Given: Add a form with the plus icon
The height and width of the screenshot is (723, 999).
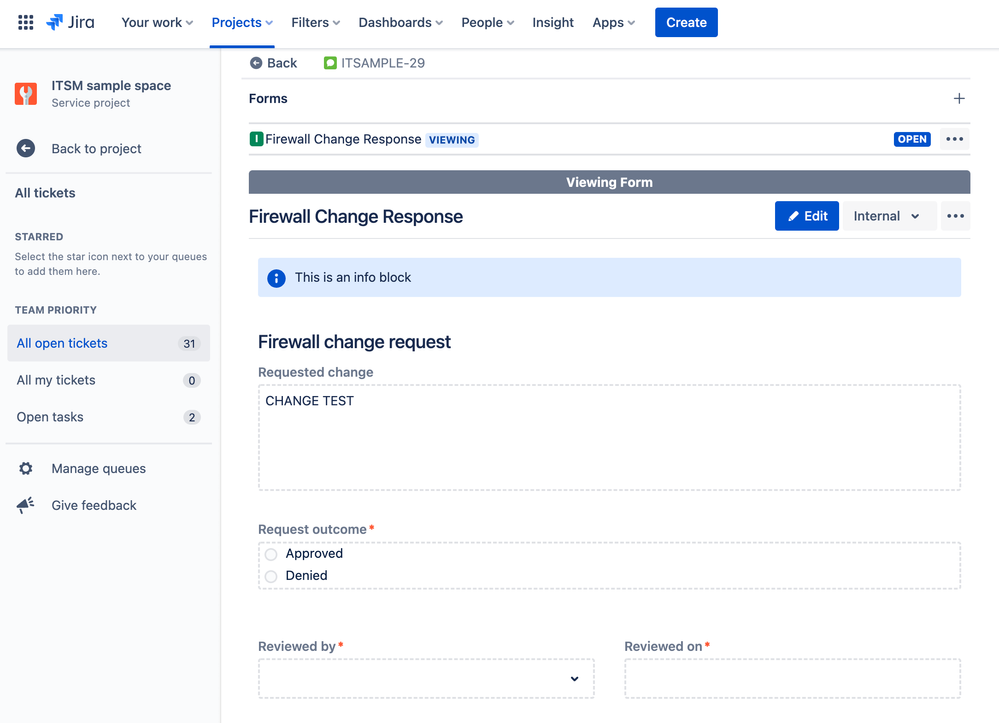Looking at the screenshot, I should click(x=959, y=99).
